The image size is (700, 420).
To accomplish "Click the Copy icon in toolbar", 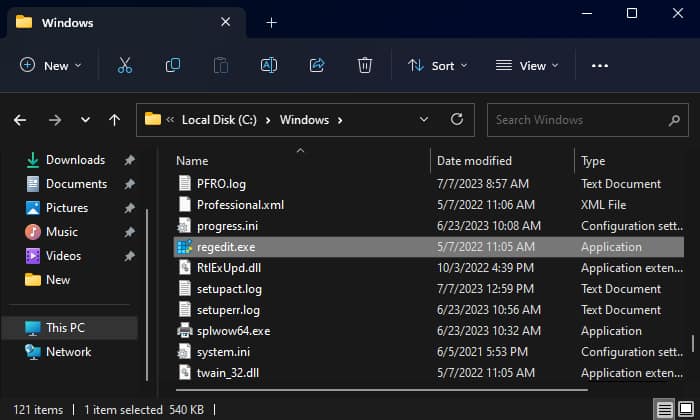I will 173,66.
